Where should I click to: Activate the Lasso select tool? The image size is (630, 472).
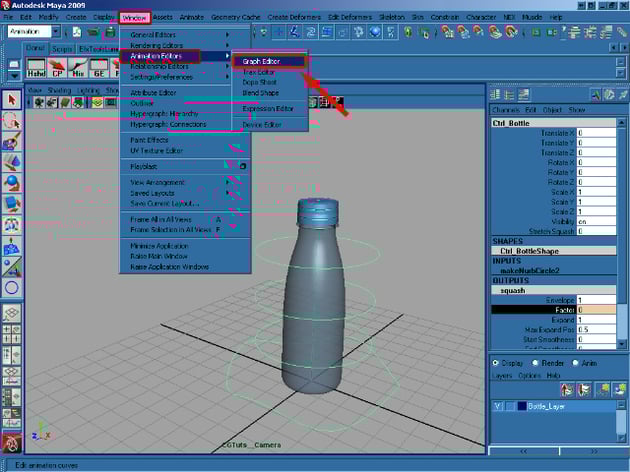pyautogui.click(x=11, y=122)
